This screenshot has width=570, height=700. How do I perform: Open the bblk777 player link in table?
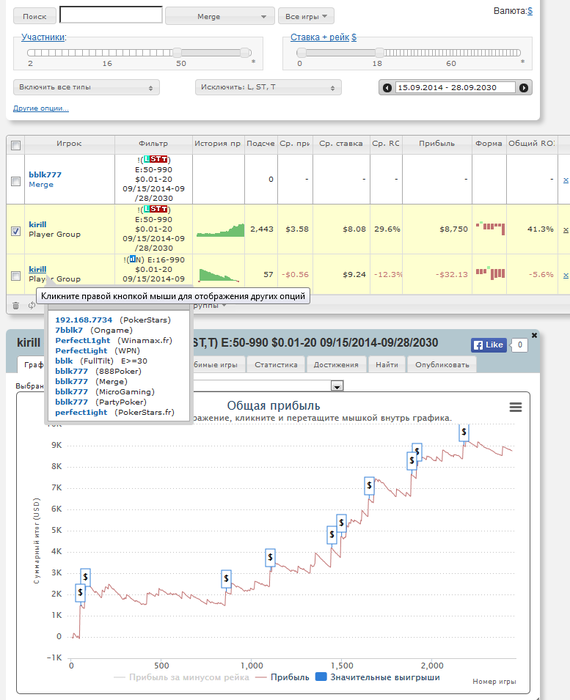(x=45, y=175)
